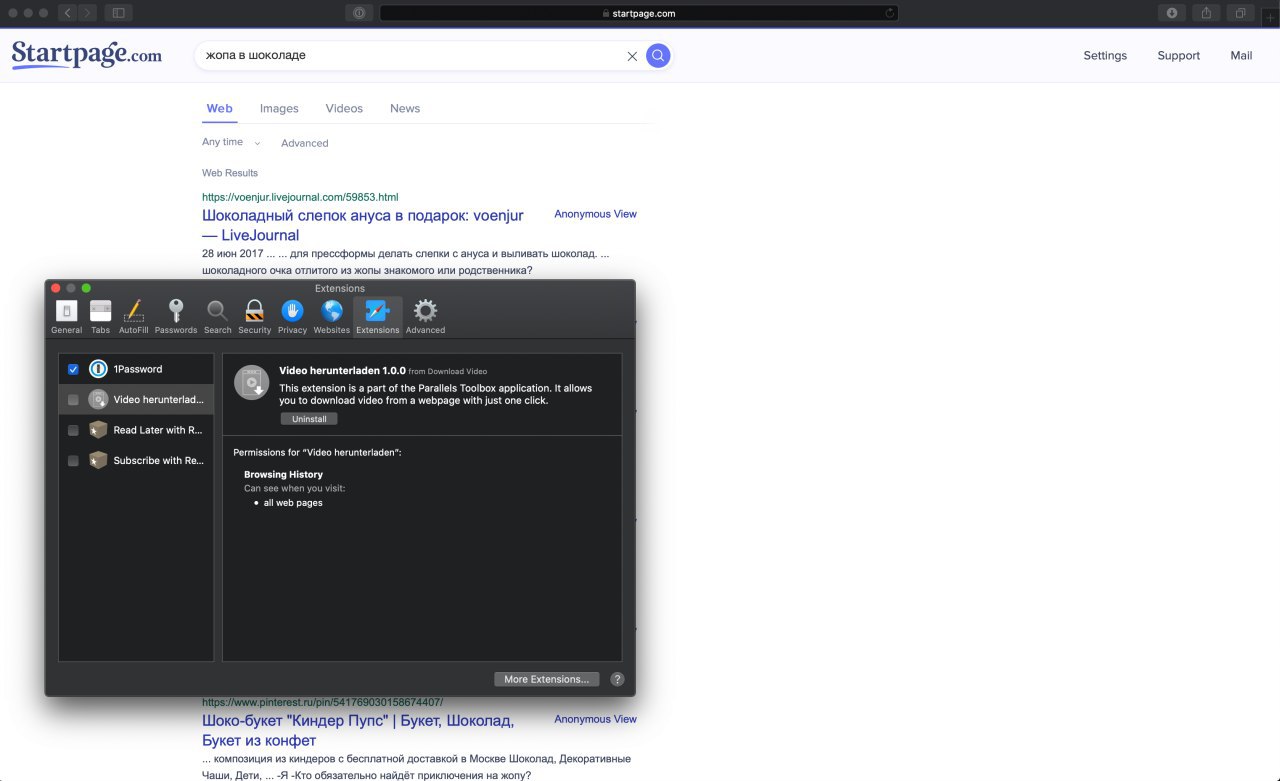Click the 1Password extension icon

tap(98, 369)
